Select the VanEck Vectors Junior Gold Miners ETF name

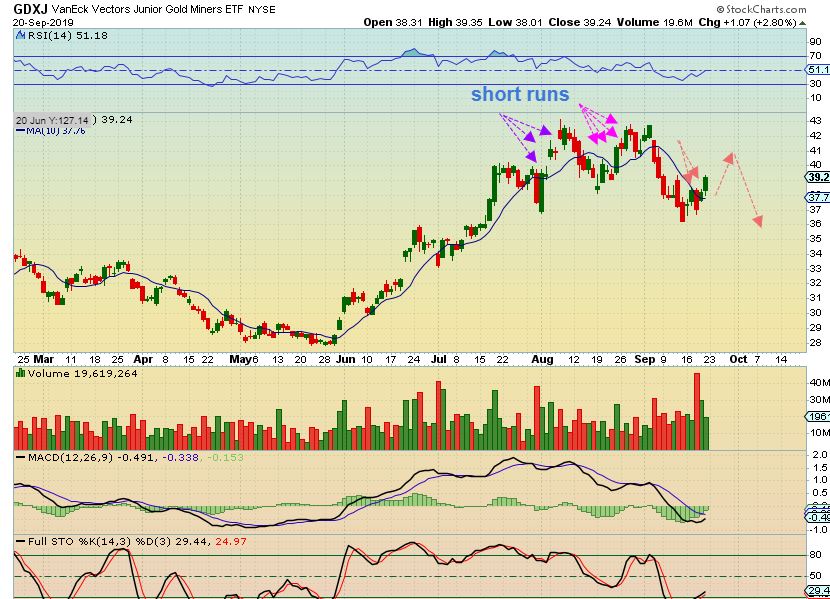[148, 10]
